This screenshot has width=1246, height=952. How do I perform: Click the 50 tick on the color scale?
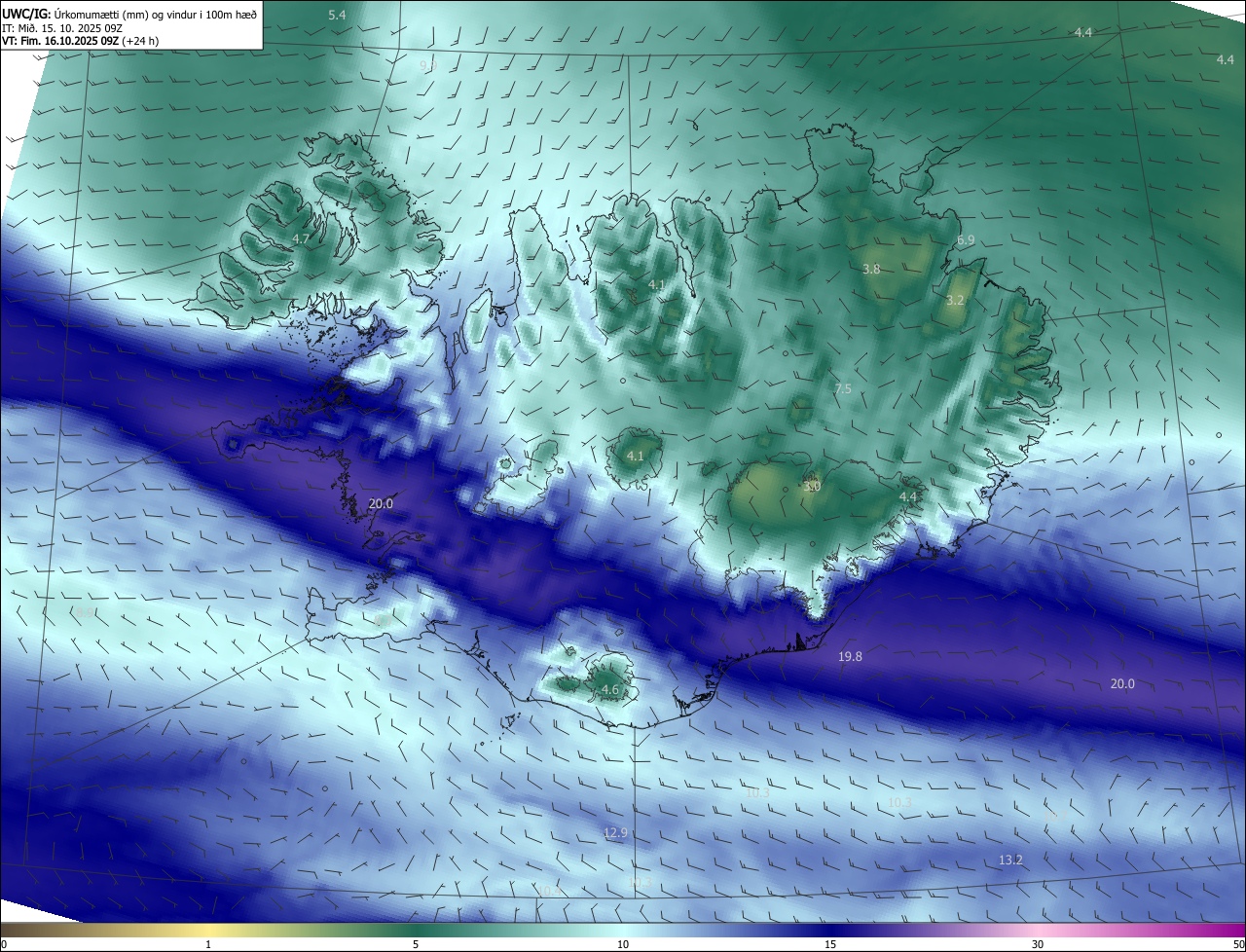click(x=1237, y=944)
